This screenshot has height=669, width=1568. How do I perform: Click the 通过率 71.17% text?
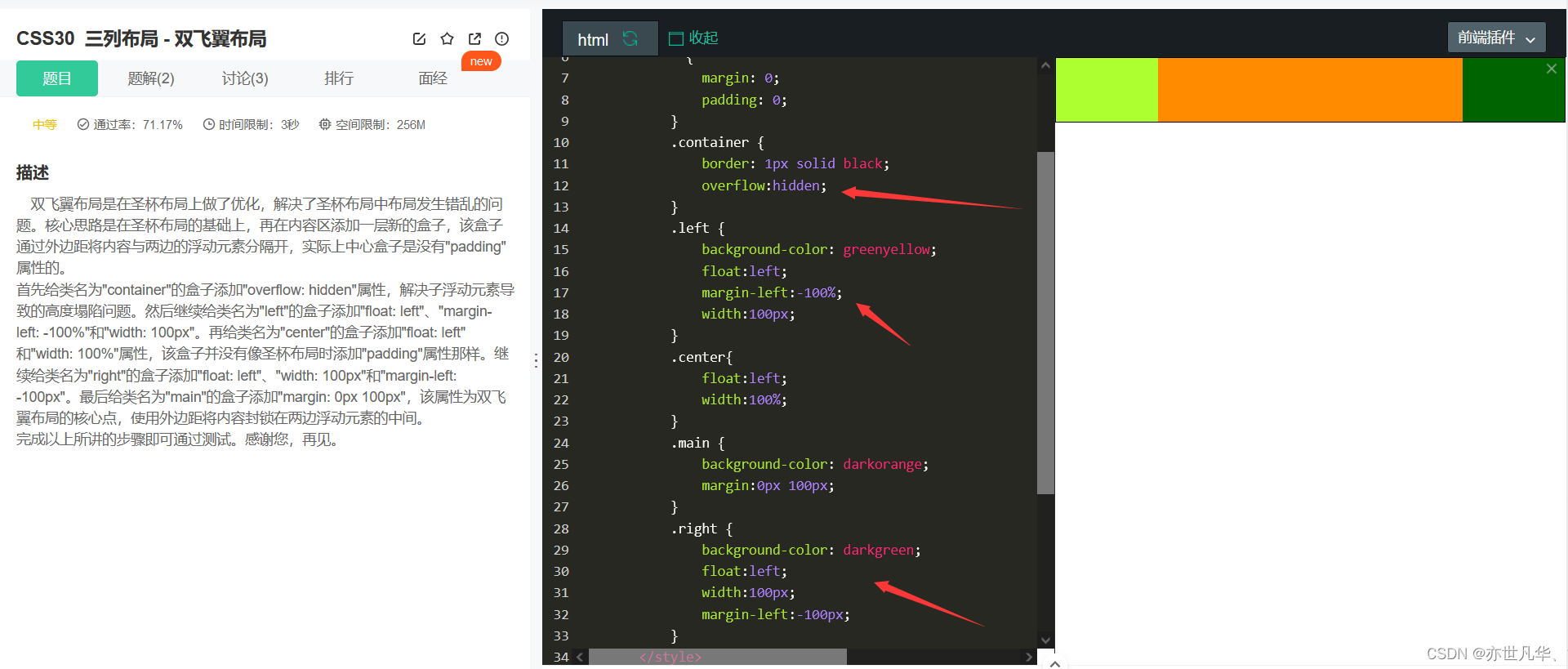(130, 125)
